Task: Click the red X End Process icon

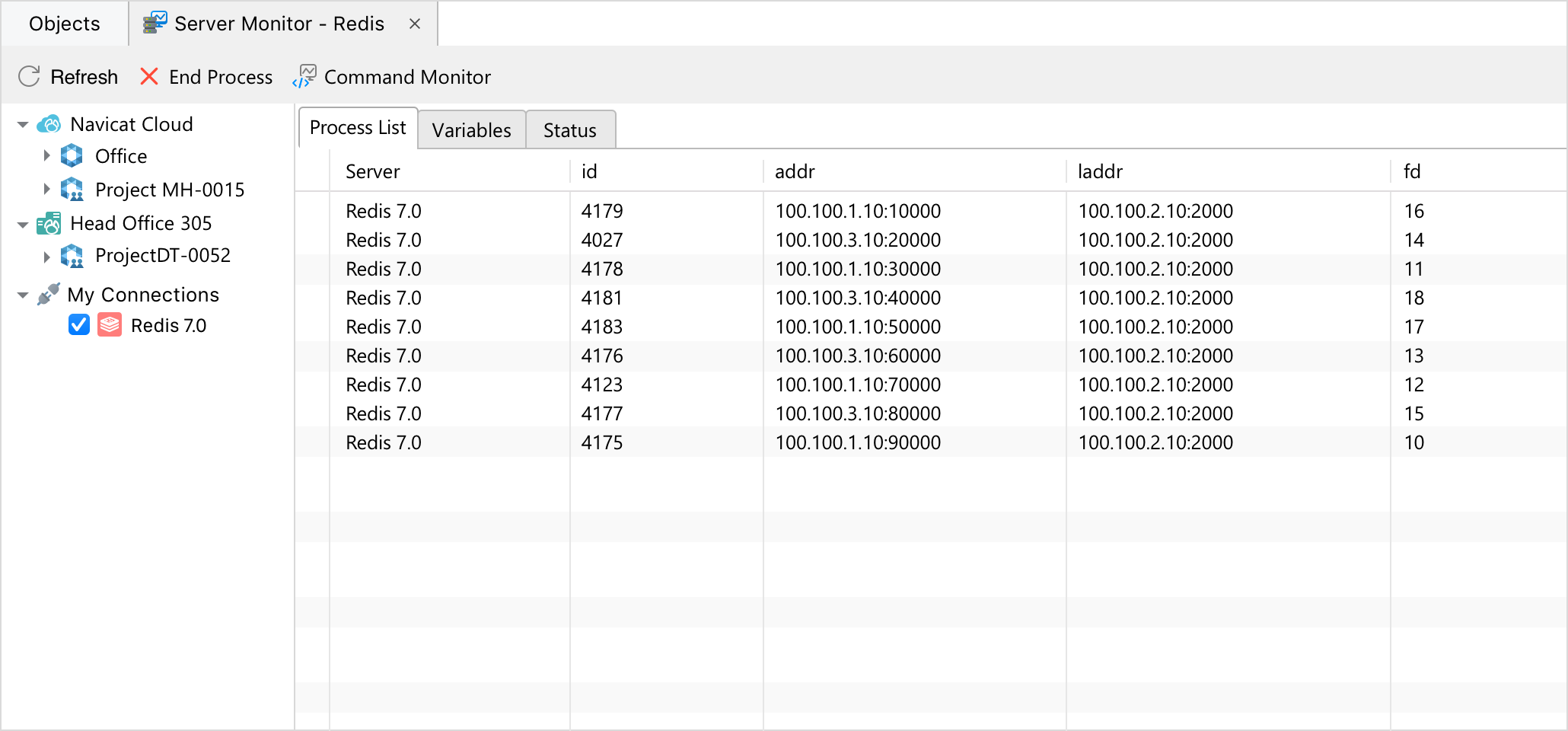Action: (149, 76)
